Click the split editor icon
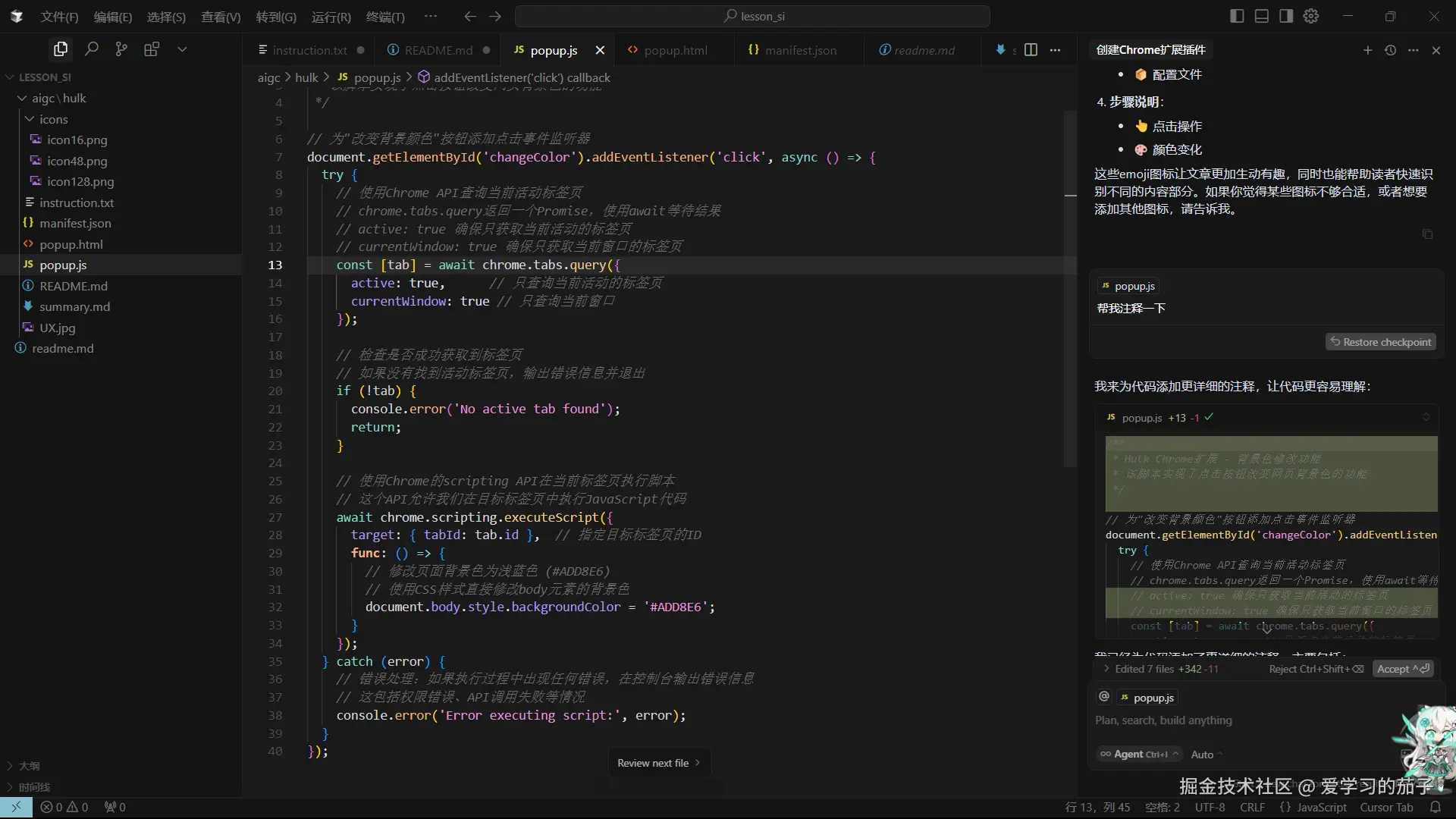Screen dimensions: 1456x819 [1031, 50]
